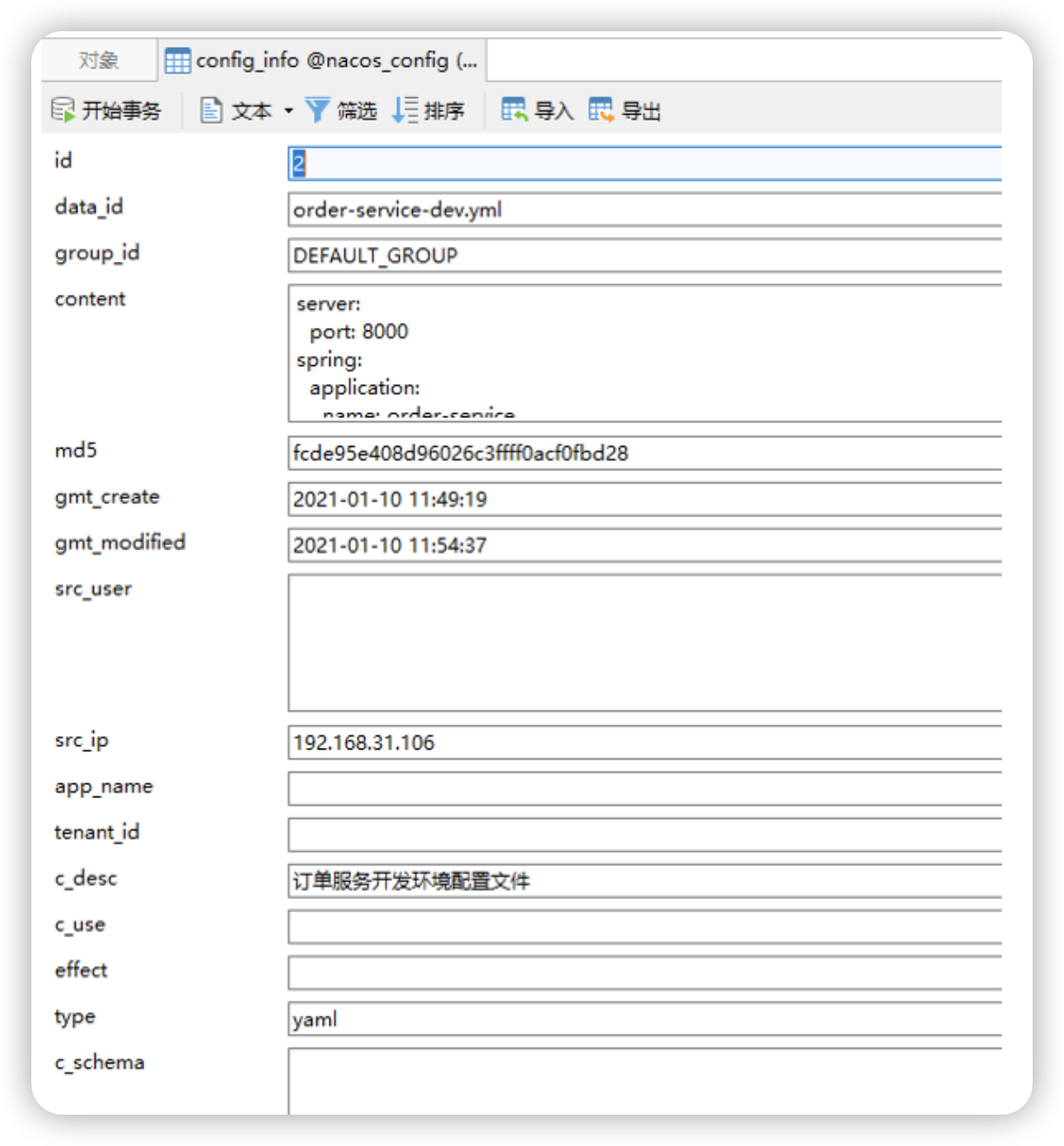Click the id field containing 2

(x=644, y=163)
